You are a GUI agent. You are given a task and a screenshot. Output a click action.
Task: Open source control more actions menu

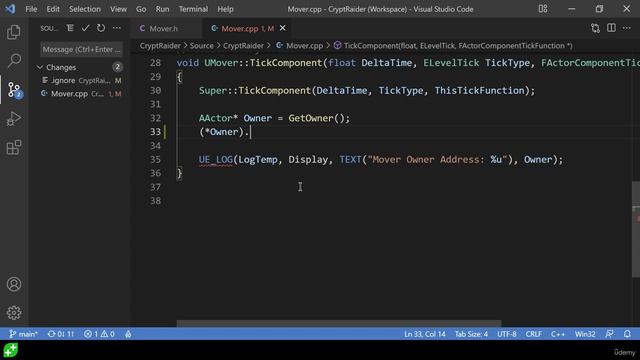[117, 28]
